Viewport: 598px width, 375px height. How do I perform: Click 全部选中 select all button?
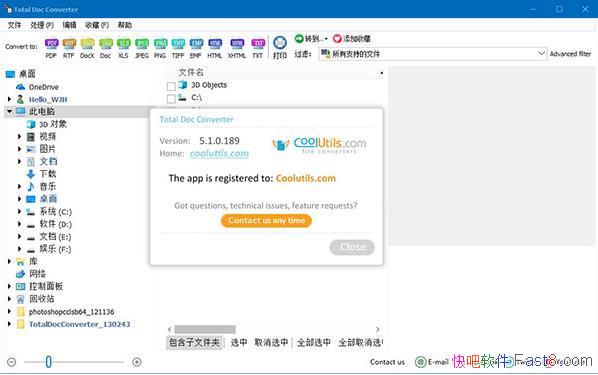pyautogui.click(x=313, y=342)
